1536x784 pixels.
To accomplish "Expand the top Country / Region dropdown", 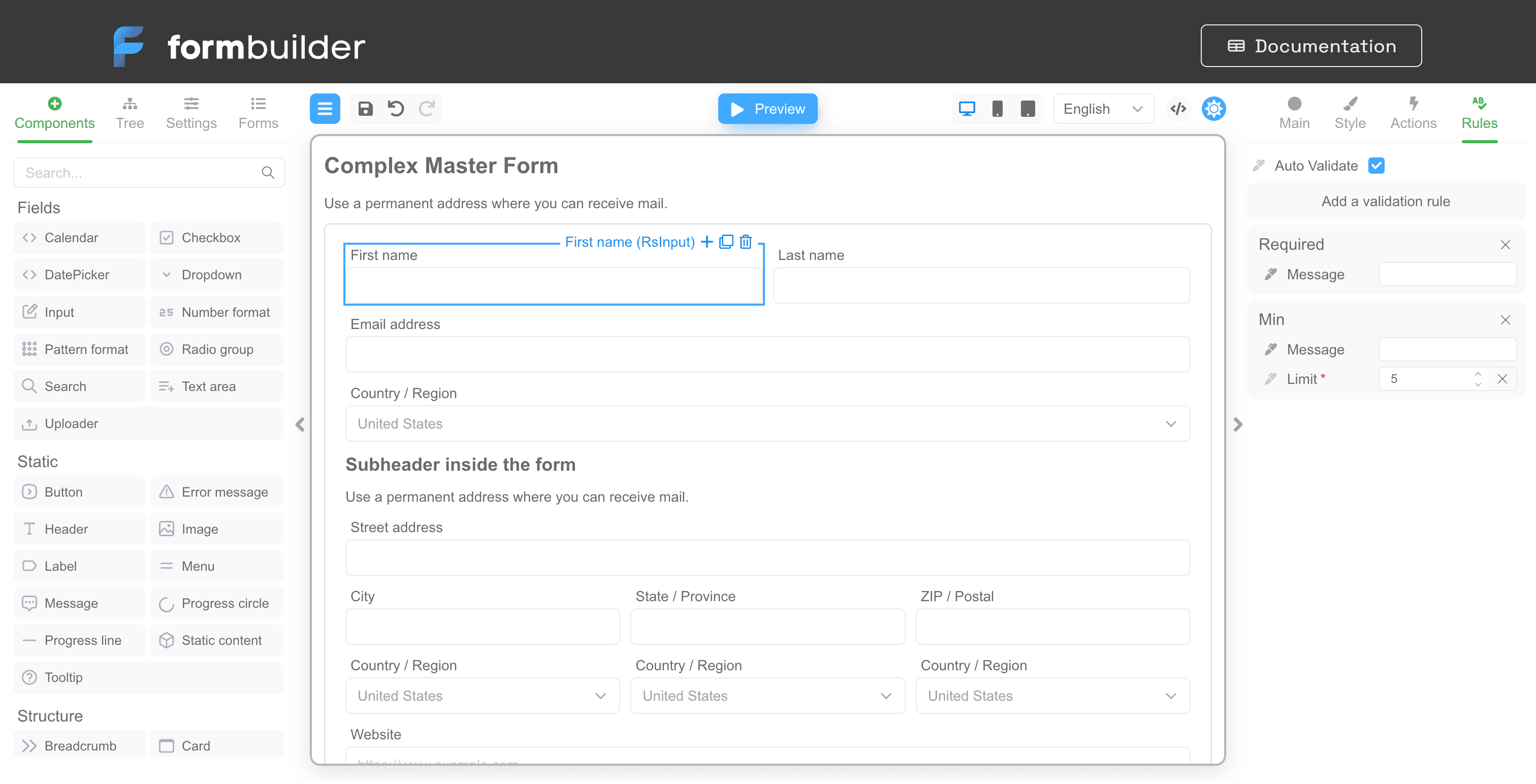I will click(767, 423).
